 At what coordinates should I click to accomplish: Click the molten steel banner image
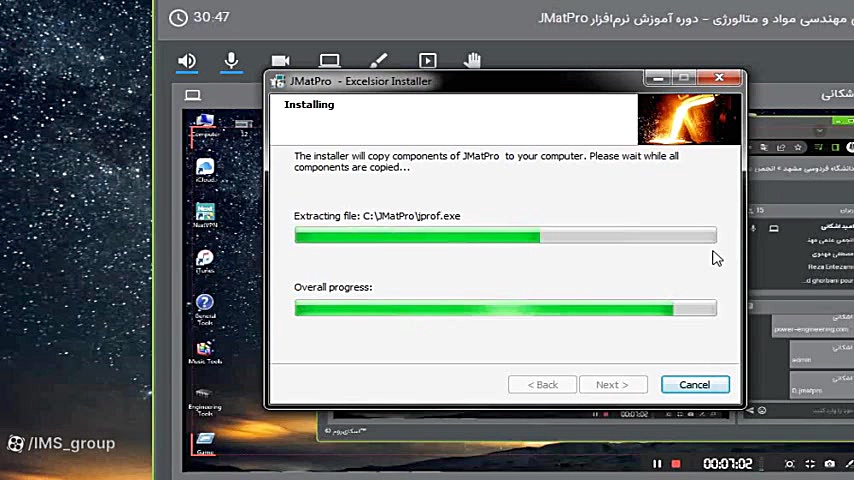click(x=689, y=119)
